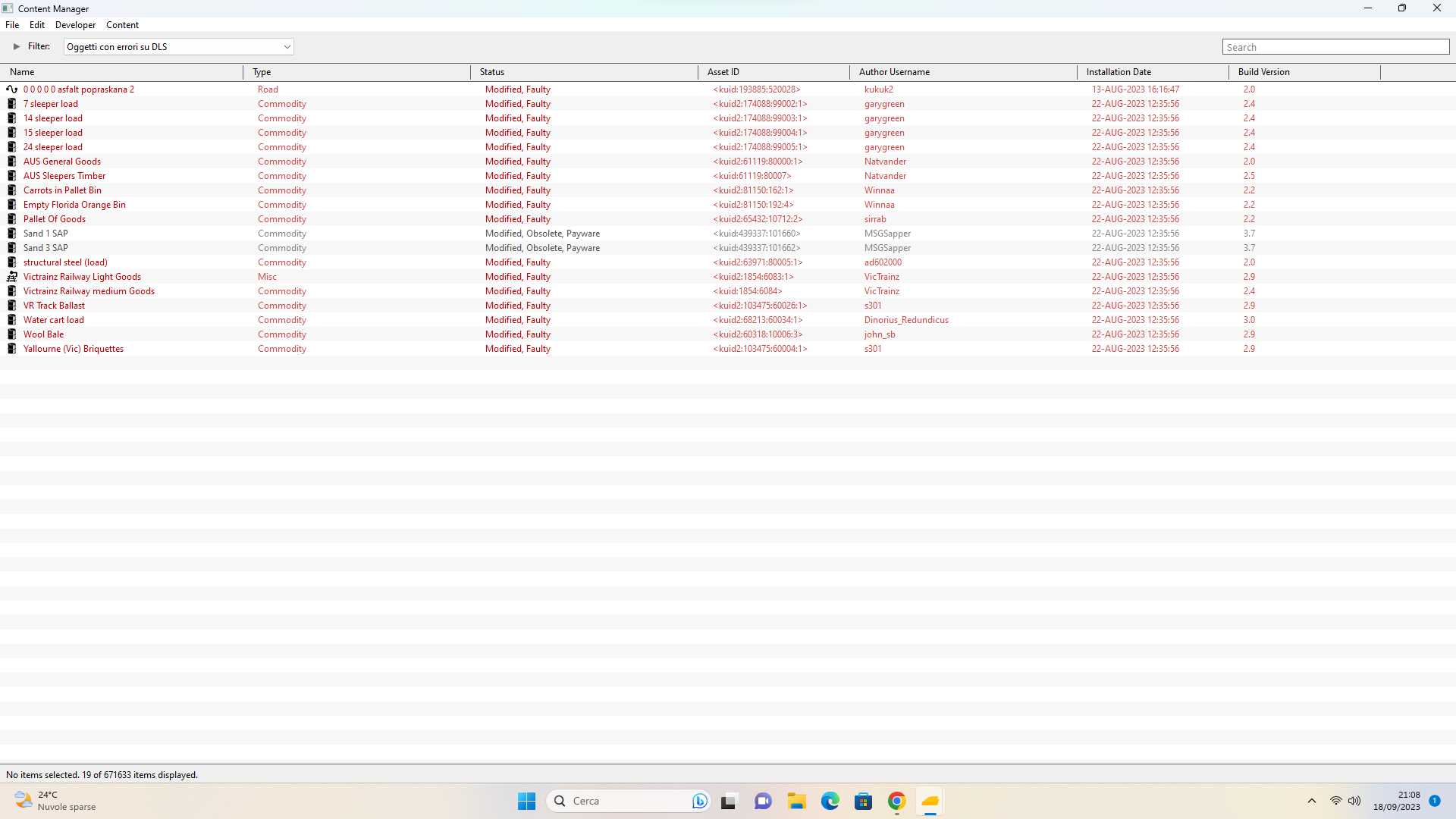Expand the filter panel disclosure triangle

16,46
